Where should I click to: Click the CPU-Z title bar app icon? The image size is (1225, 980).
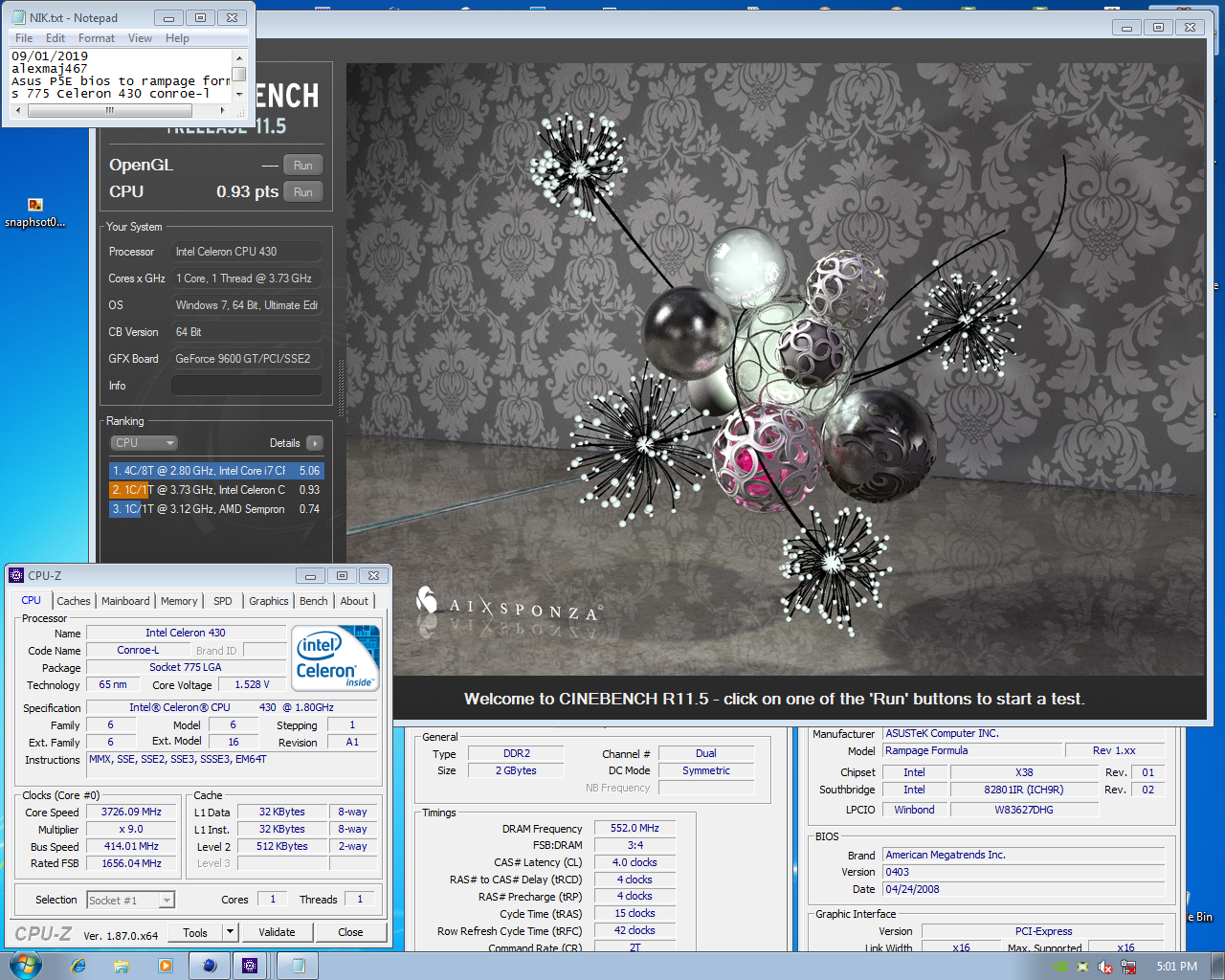pyautogui.click(x=16, y=575)
